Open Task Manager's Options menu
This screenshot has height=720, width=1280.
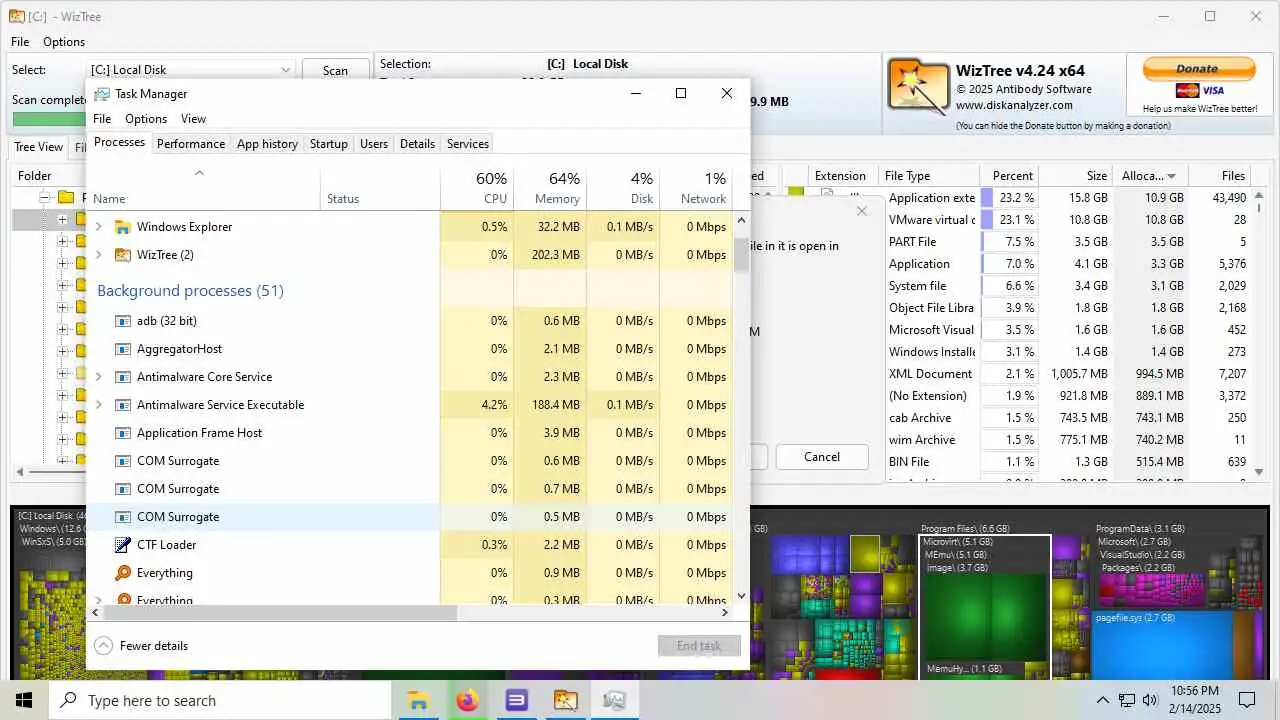pyautogui.click(x=146, y=119)
